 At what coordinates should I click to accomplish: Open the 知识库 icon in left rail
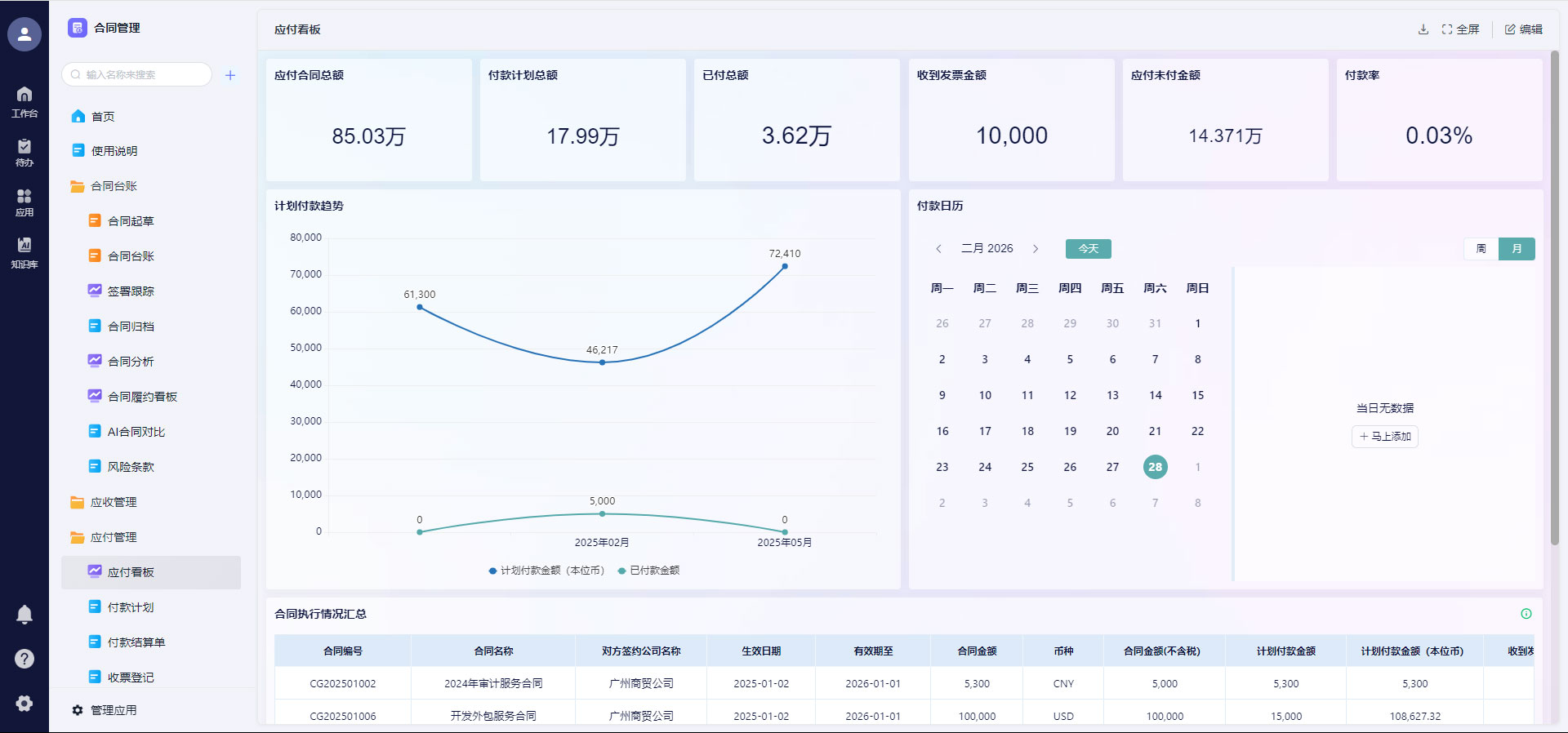(x=24, y=251)
